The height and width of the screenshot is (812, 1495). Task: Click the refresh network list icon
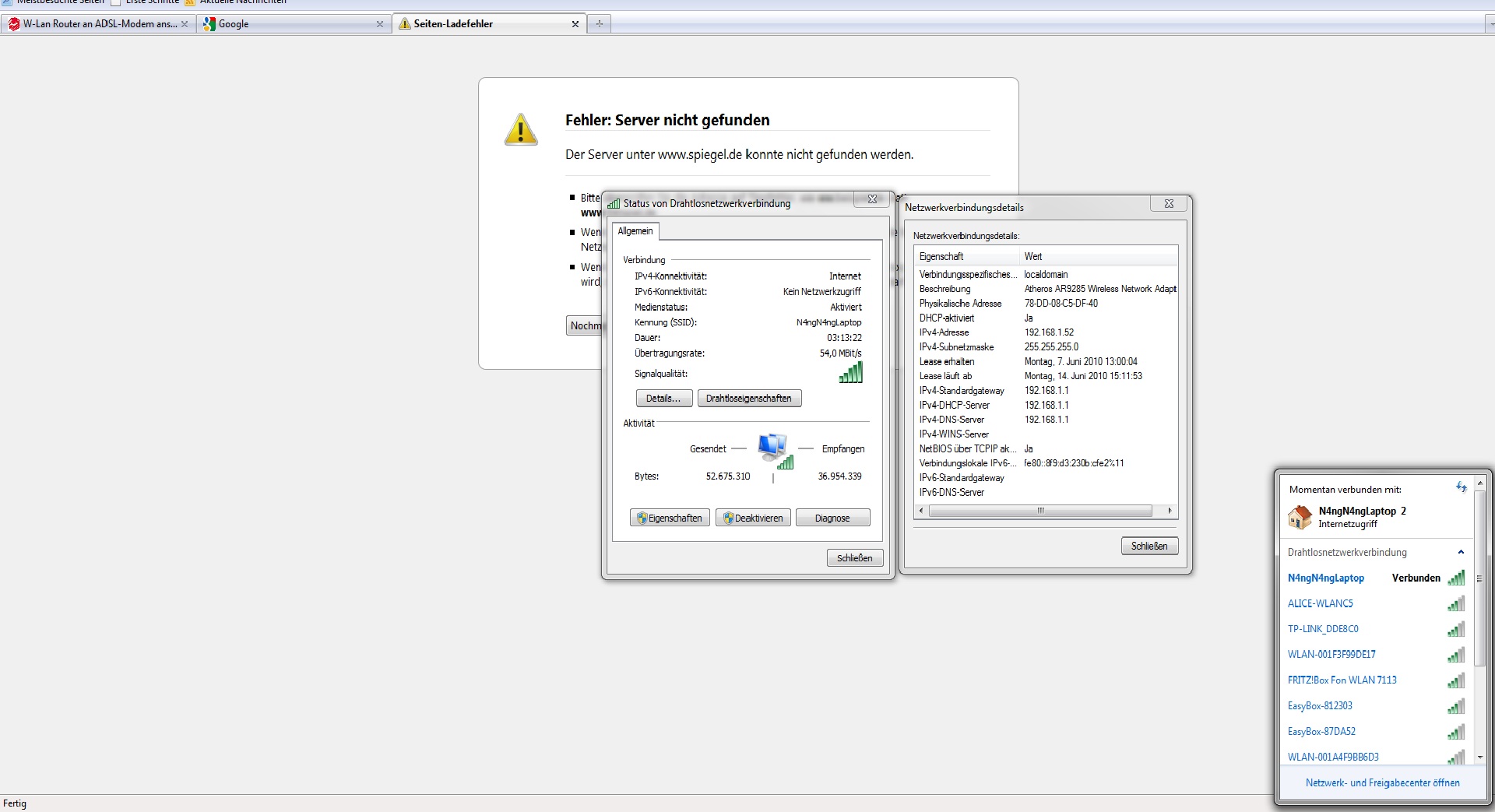pyautogui.click(x=1461, y=487)
